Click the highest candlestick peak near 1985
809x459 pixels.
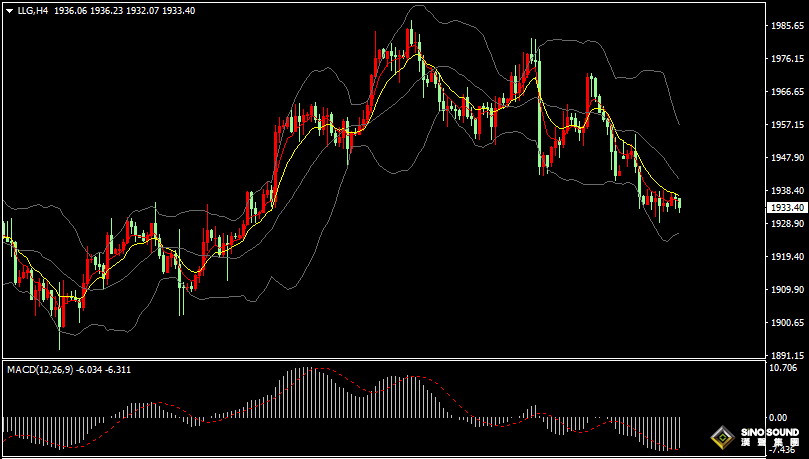410,35
